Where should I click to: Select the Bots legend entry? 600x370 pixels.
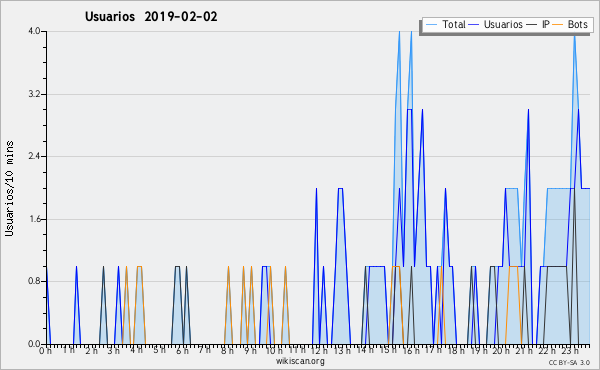(x=570, y=24)
